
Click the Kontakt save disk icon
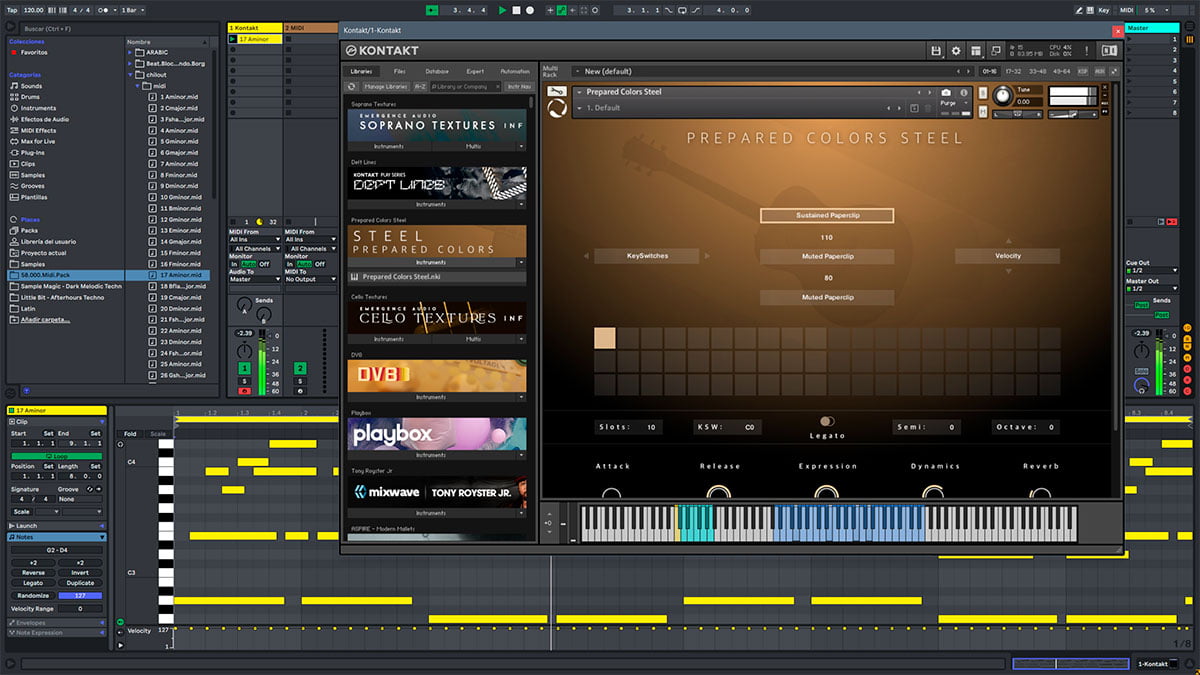coord(936,51)
